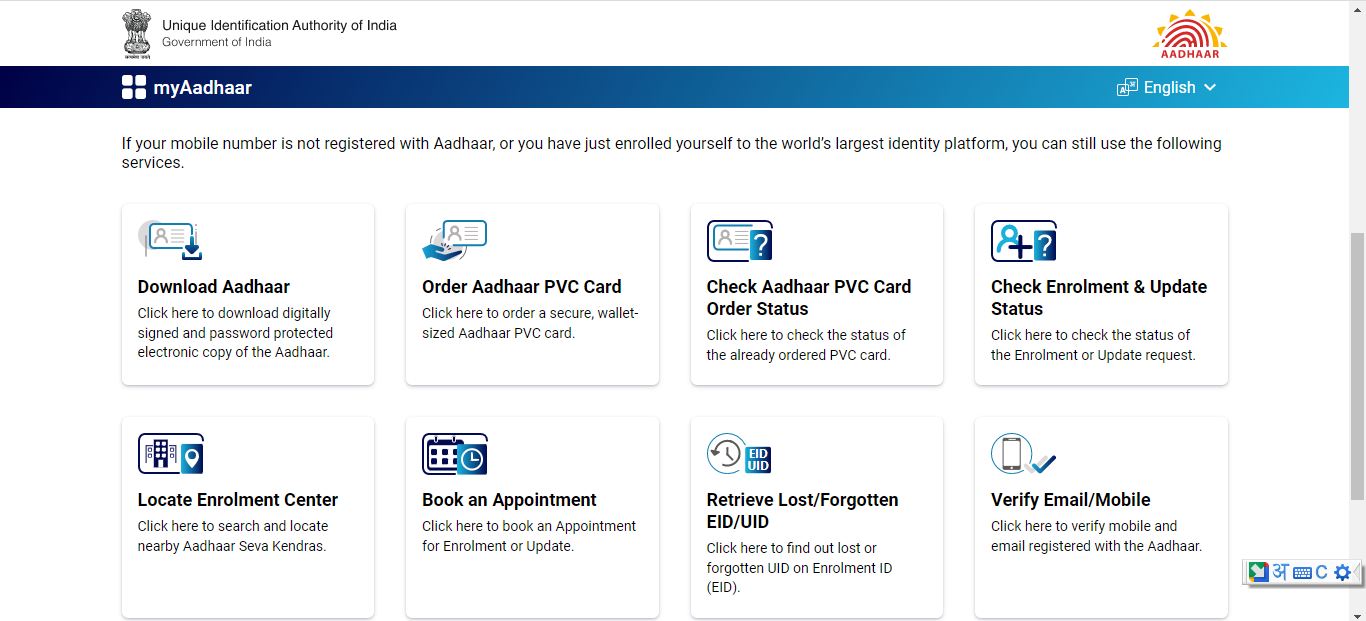1366x621 pixels.
Task: Click text 'order a secure, wallet-sized Aadhaar PVC card'
Action: click(530, 323)
